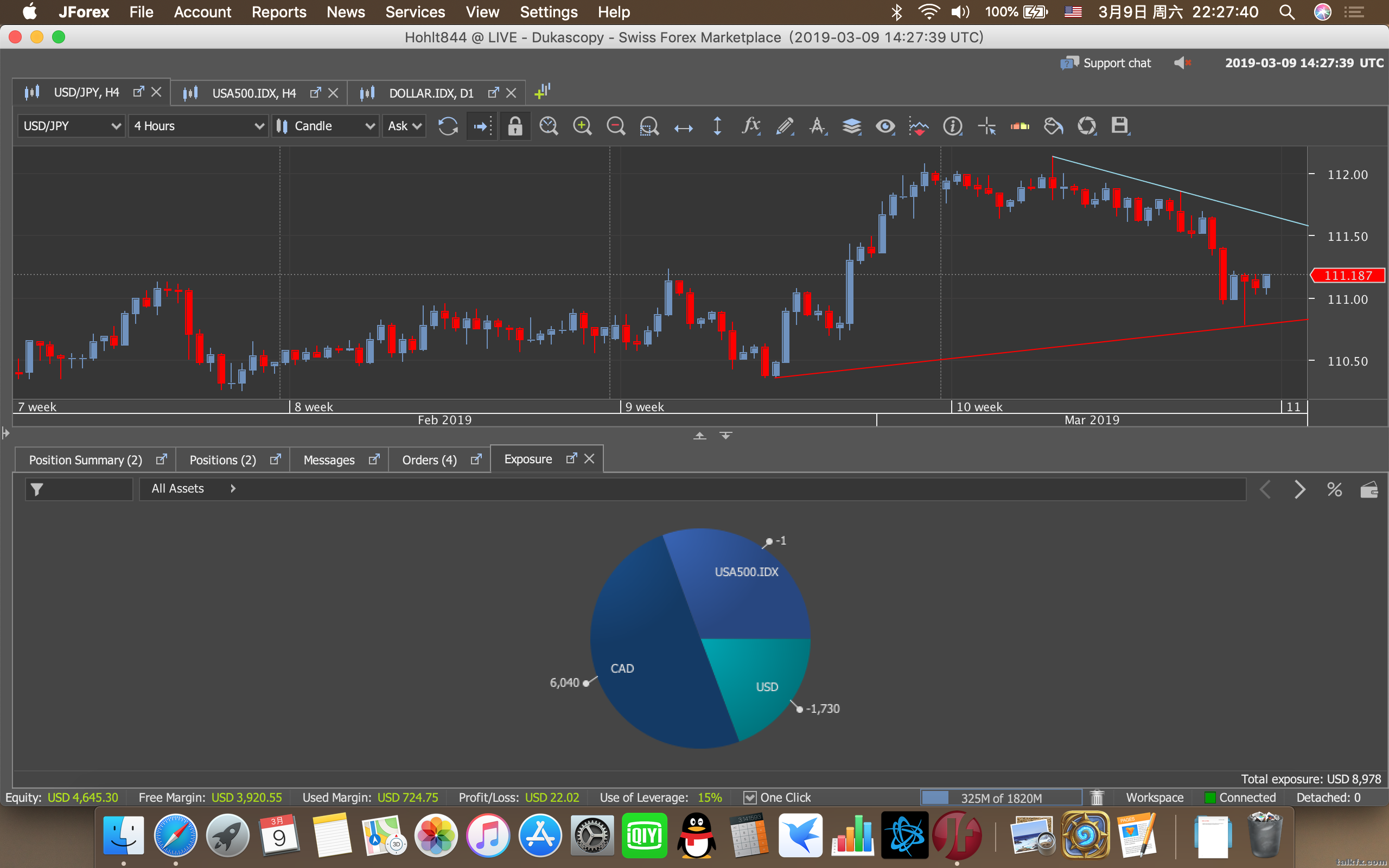This screenshot has width=1389, height=868.
Task: Toggle the One Click checkbox
Action: (750, 797)
